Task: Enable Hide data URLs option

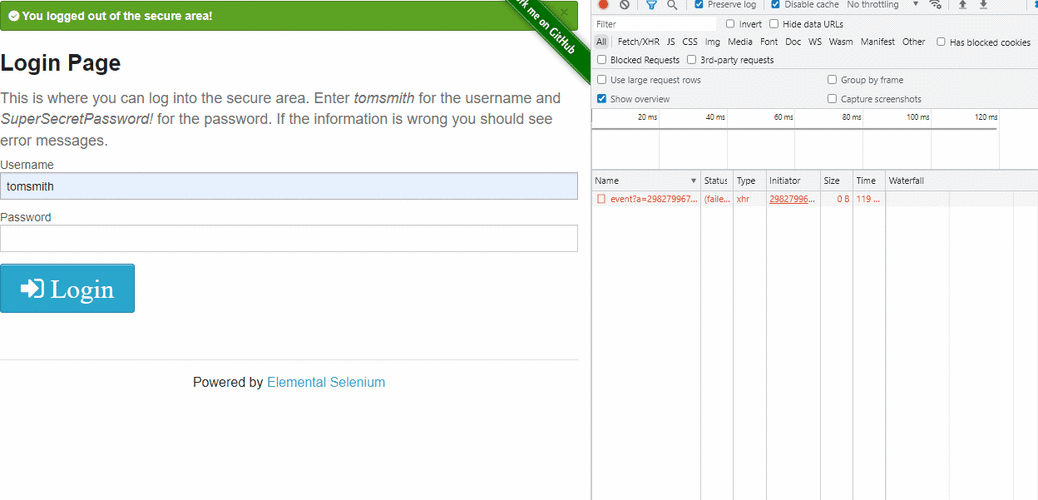Action: click(x=774, y=24)
